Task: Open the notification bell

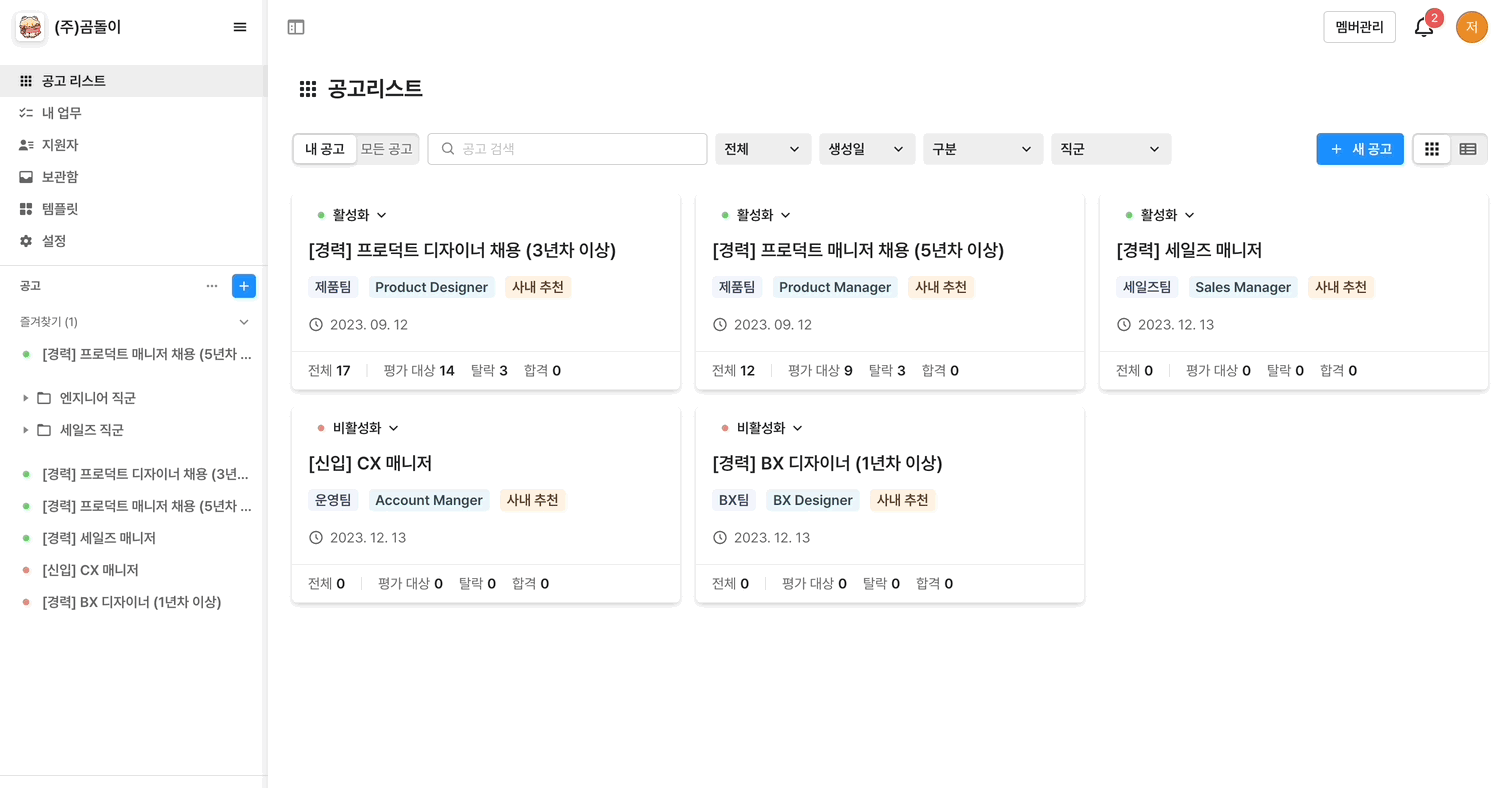Action: (x=1424, y=28)
